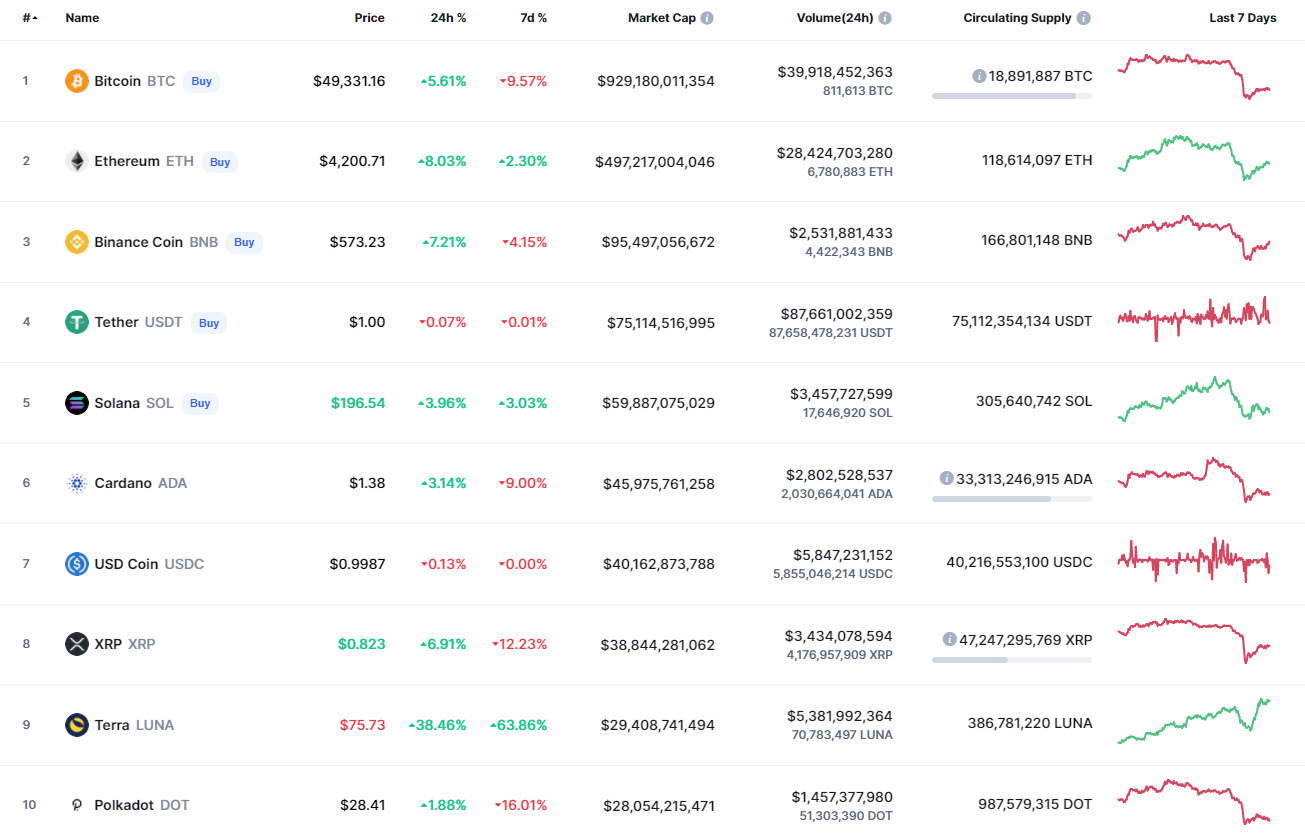Open Tether's last 7 days chart
Screen dimensions: 1305x839
pos(1194,318)
